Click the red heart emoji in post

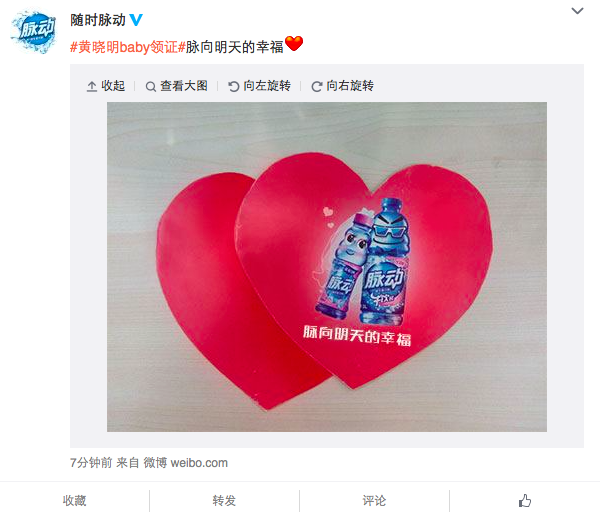294,44
